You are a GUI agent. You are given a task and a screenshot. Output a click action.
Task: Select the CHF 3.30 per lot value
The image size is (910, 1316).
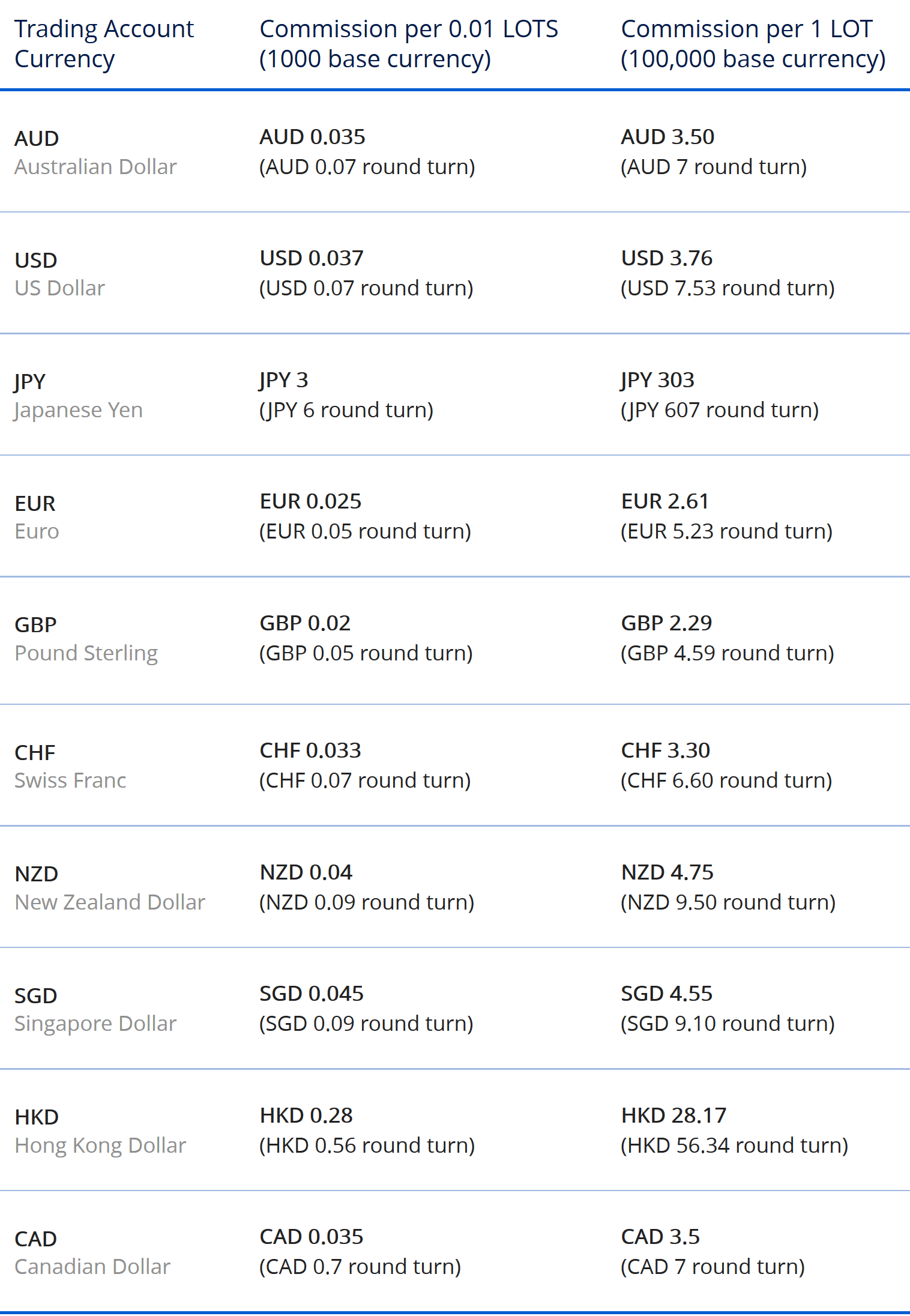(665, 750)
